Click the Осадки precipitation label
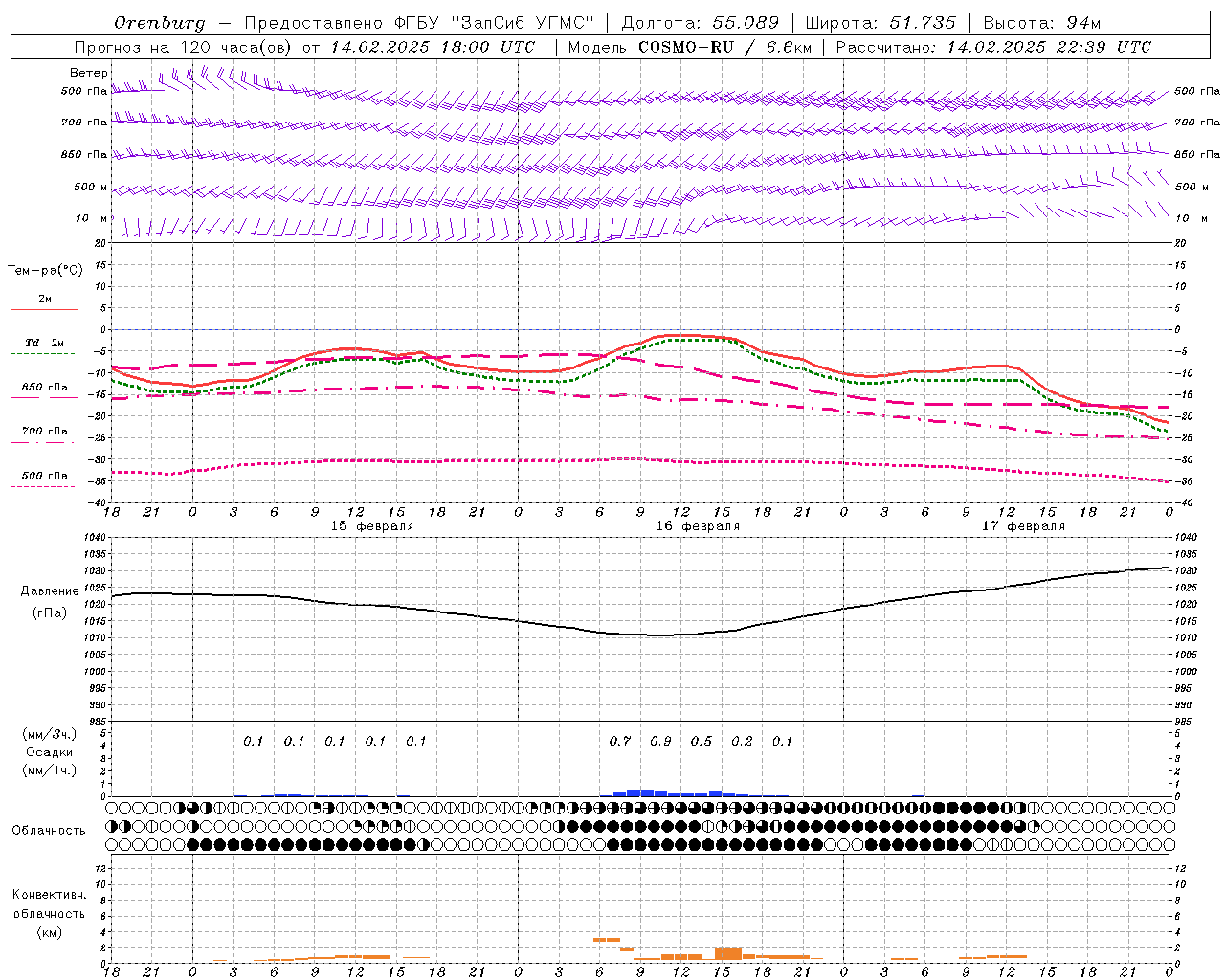Viewport: 1225px width, 980px height. pos(50,752)
